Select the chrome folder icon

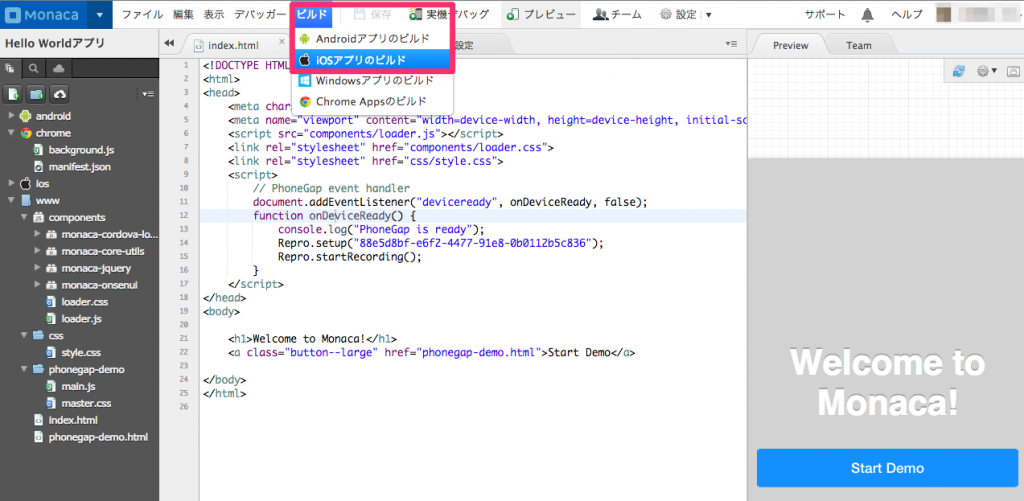coord(26,133)
